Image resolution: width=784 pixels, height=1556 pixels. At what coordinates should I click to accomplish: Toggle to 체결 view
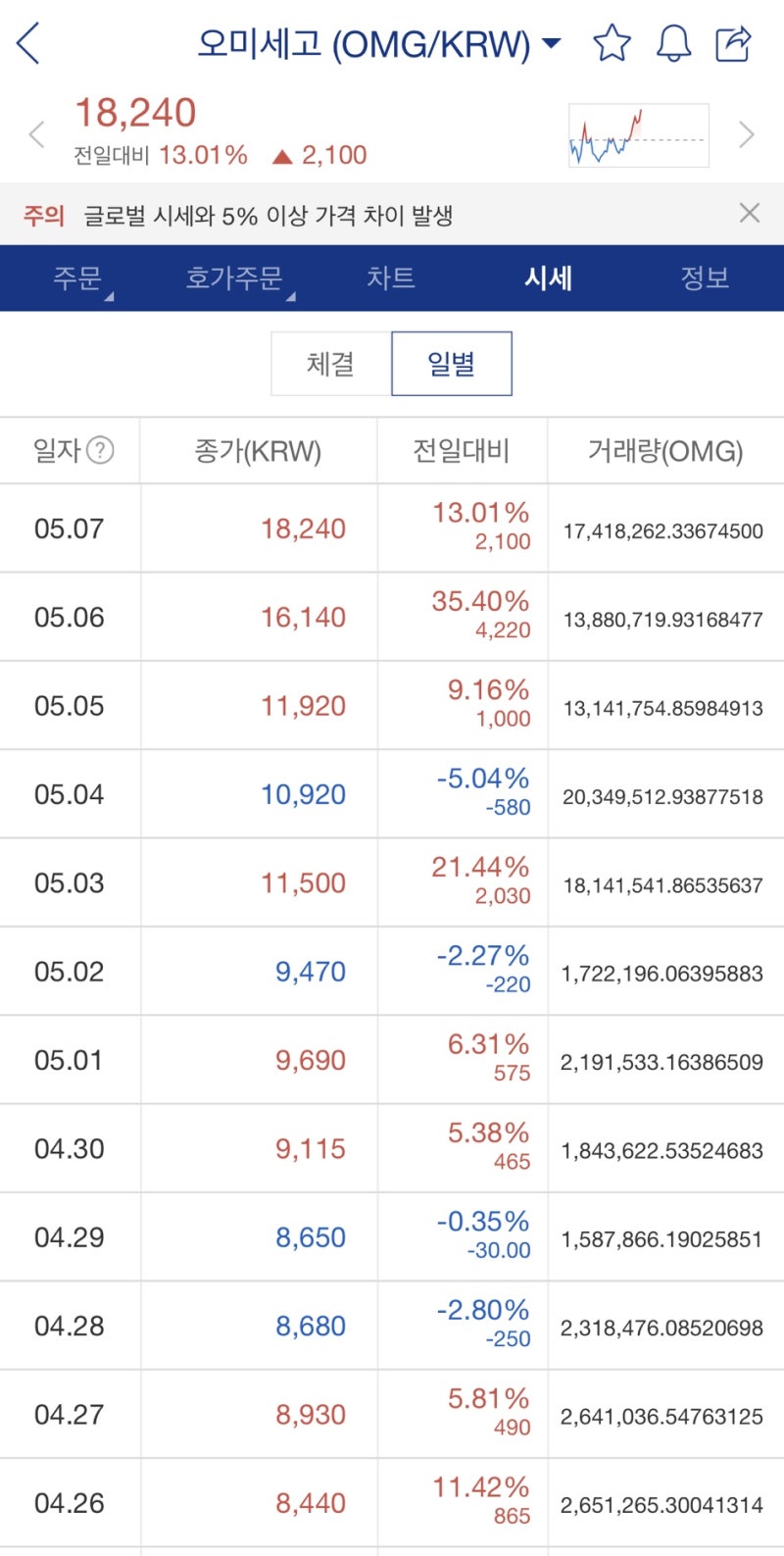[330, 364]
